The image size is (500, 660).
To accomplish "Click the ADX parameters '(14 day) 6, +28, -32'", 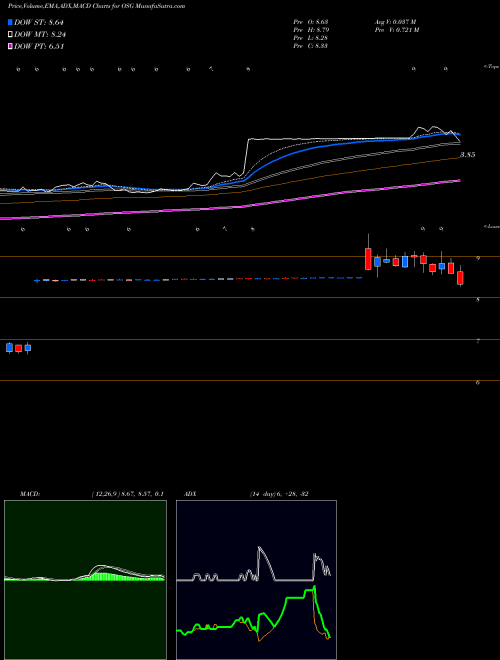I will [x=279, y=494].
